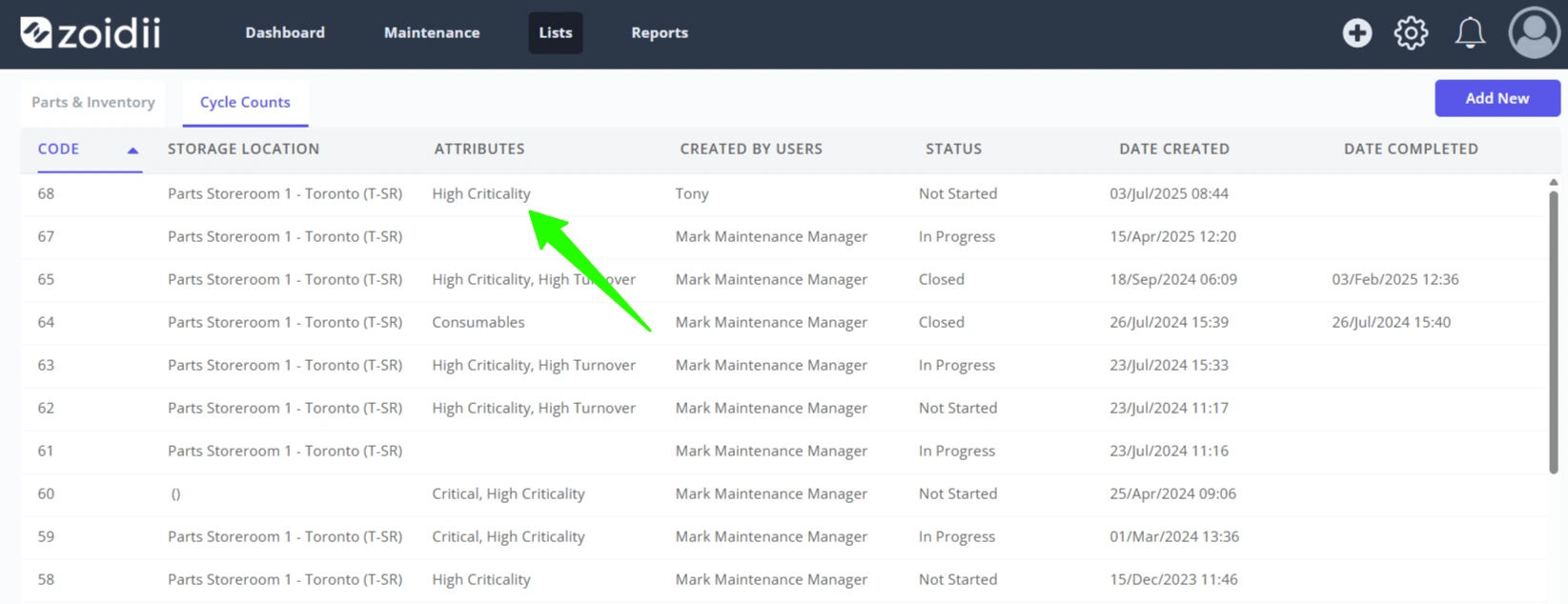Screen dimensions: 1568x604
Task: Switch to the Parts & Inventory tab
Action: (x=93, y=102)
